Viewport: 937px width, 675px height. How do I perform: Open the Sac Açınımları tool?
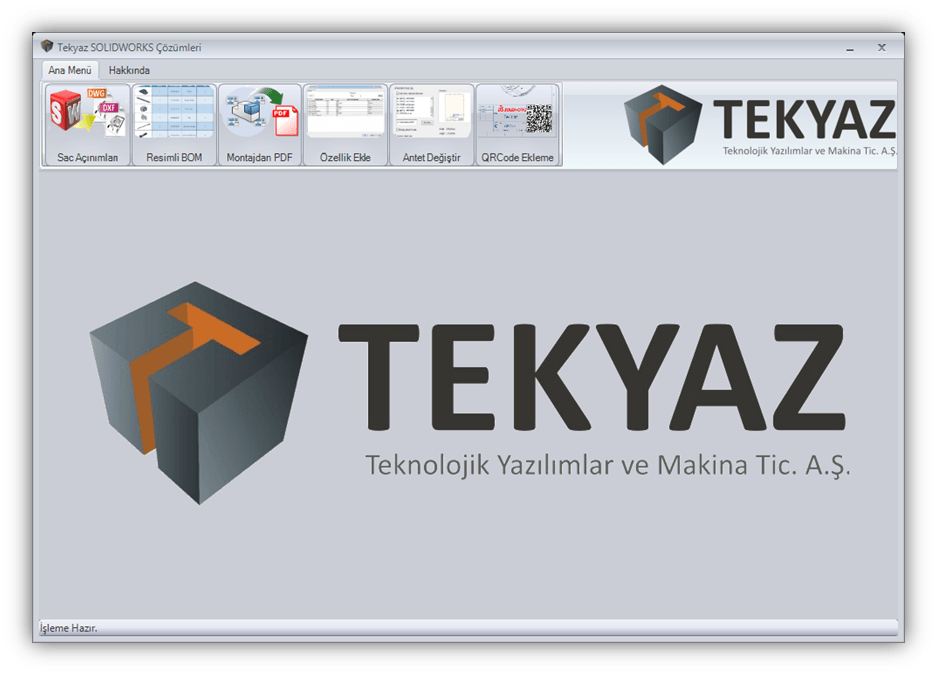87,125
